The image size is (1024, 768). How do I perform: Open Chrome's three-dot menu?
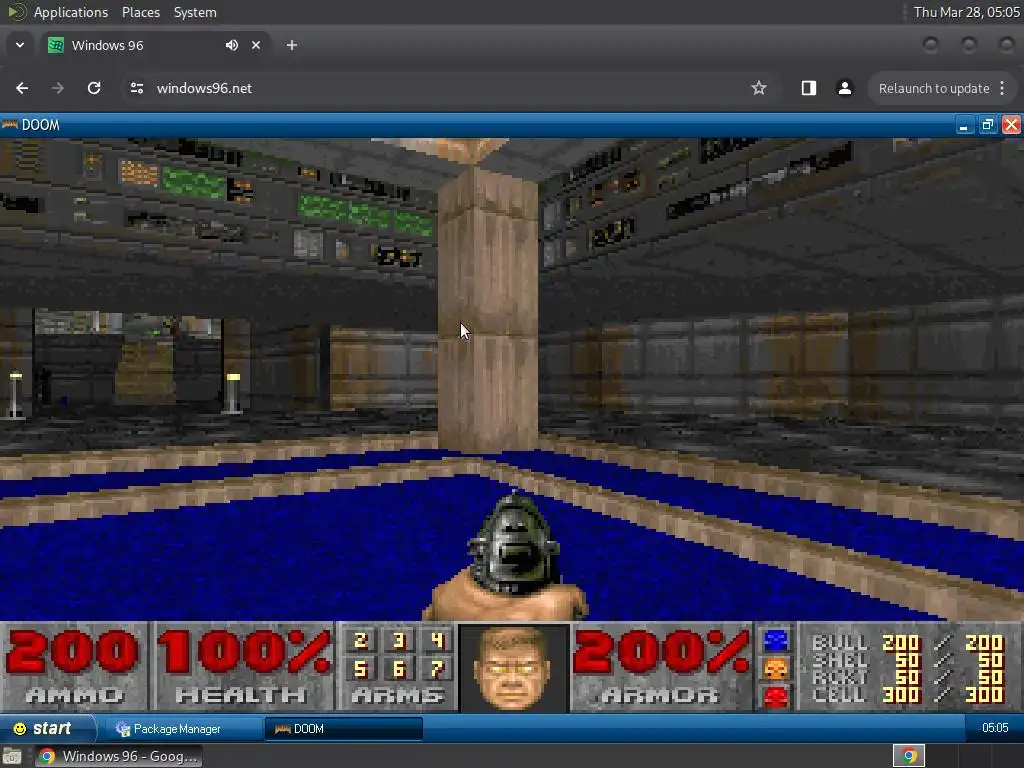1002,88
